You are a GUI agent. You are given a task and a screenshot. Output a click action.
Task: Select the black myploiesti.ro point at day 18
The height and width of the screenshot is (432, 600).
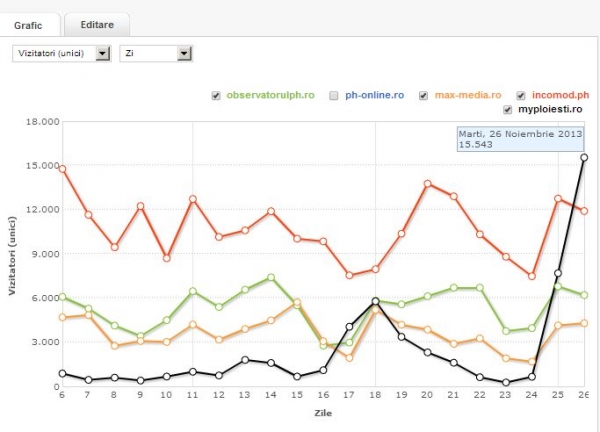click(375, 301)
